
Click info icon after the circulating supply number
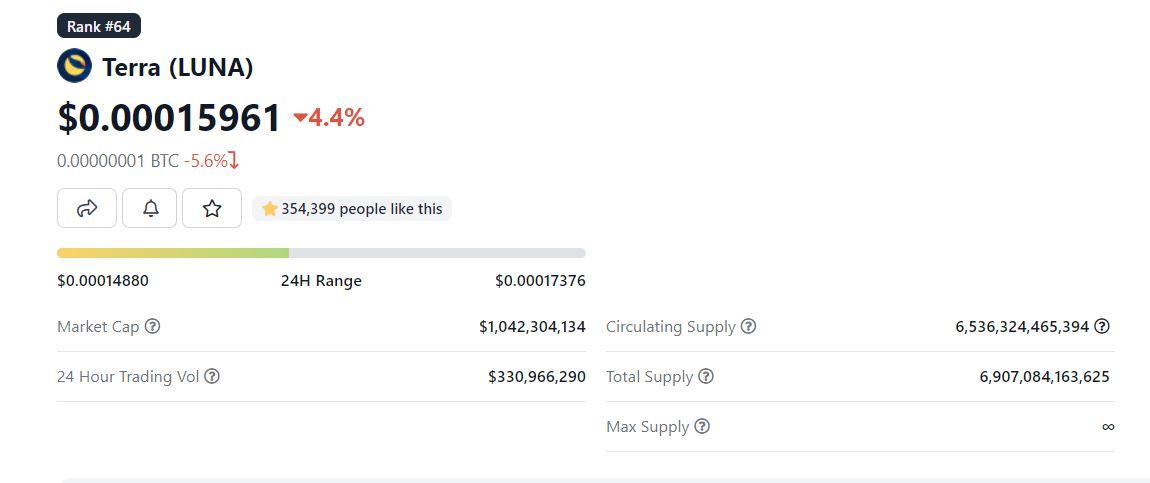(1102, 326)
